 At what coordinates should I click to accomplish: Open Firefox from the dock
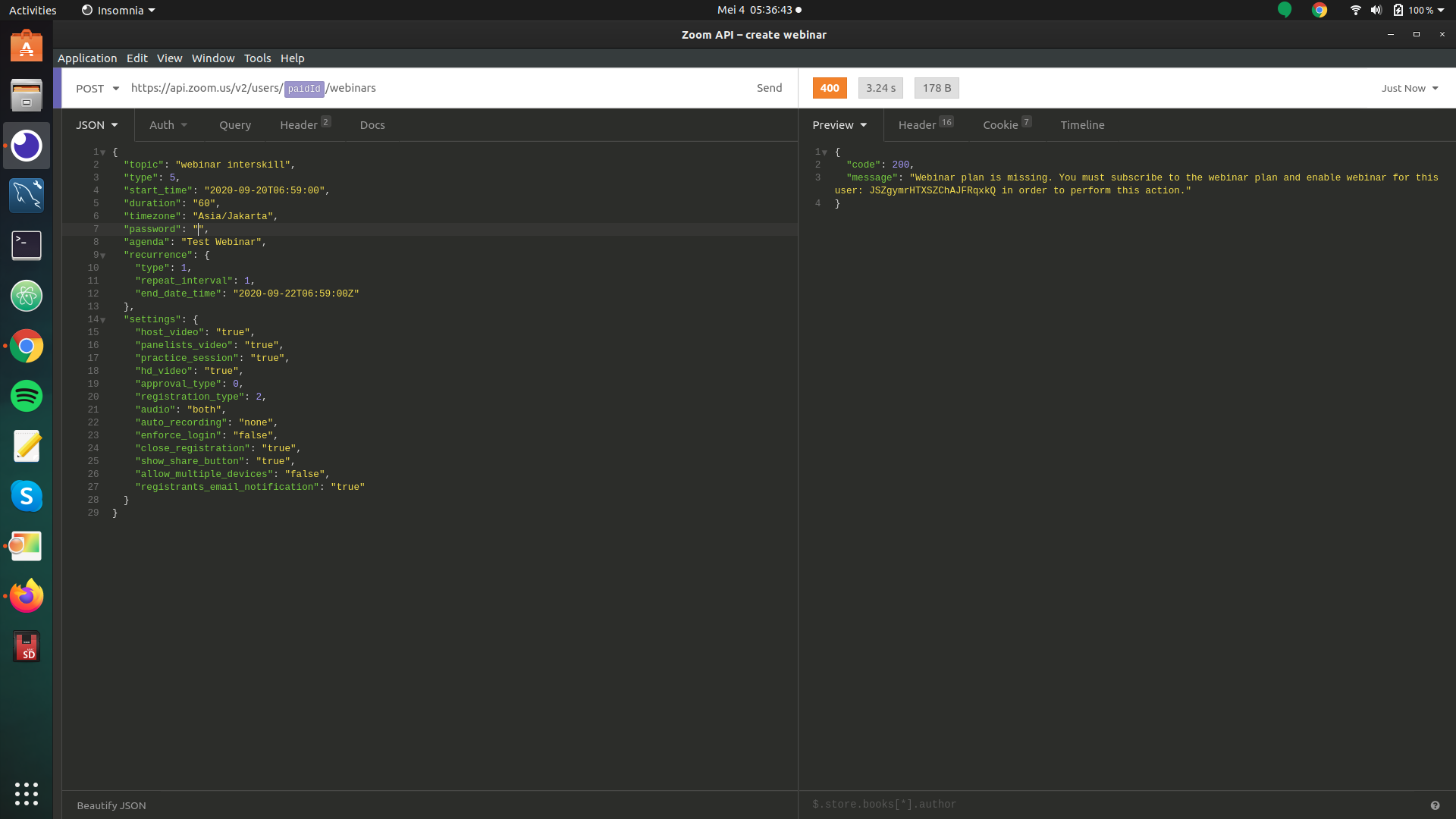tap(27, 596)
